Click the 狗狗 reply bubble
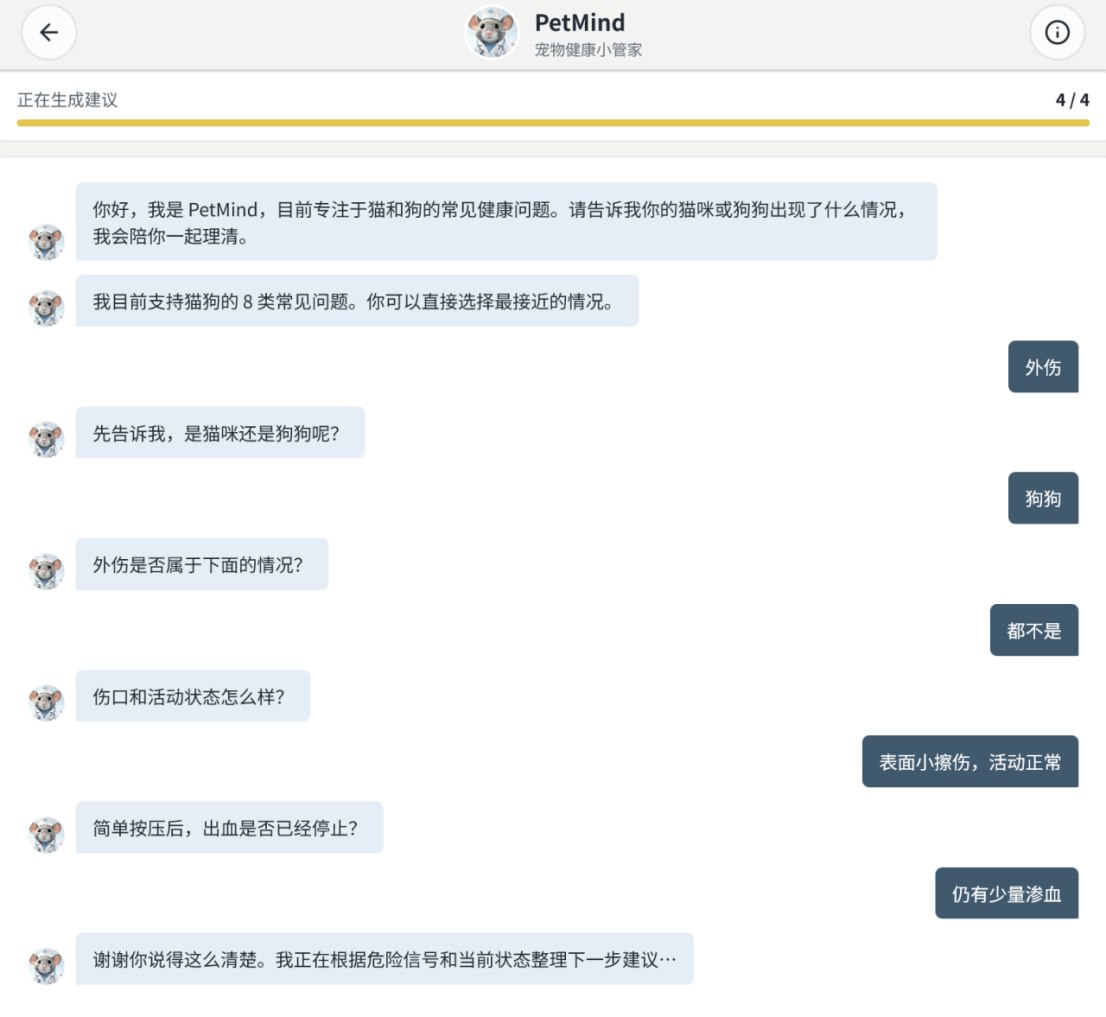The image size is (1106, 1017). 1043,498
